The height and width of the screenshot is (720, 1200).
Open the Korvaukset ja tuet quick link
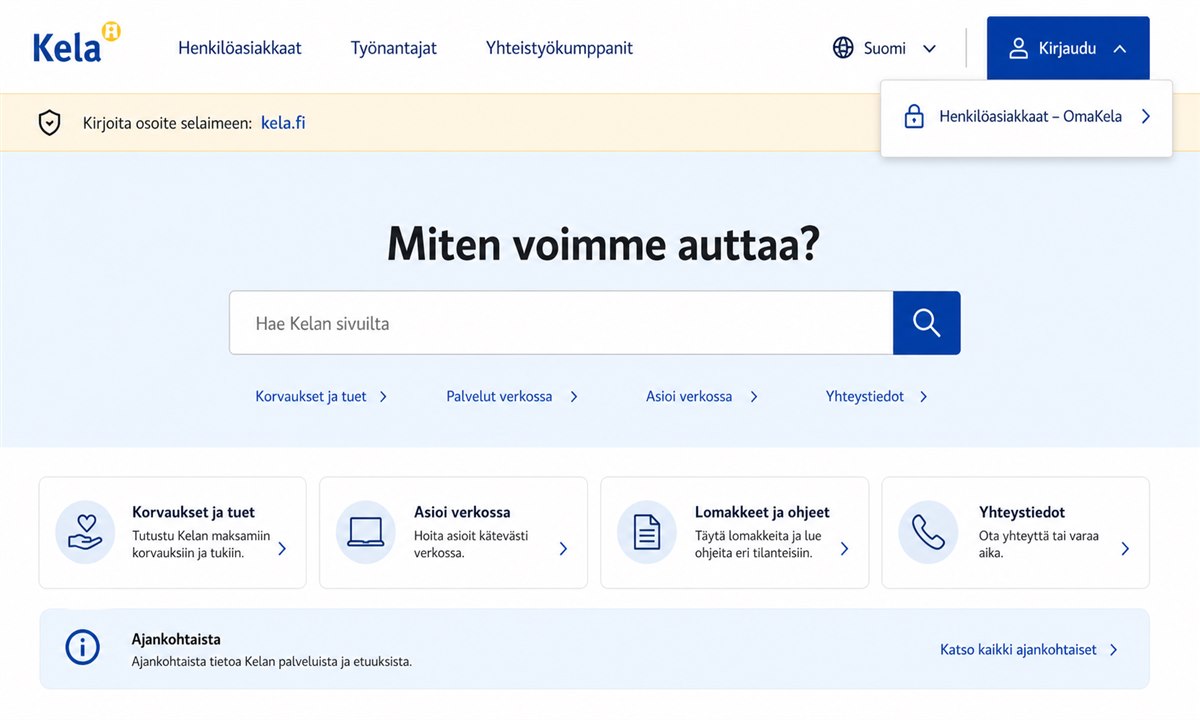click(x=322, y=397)
